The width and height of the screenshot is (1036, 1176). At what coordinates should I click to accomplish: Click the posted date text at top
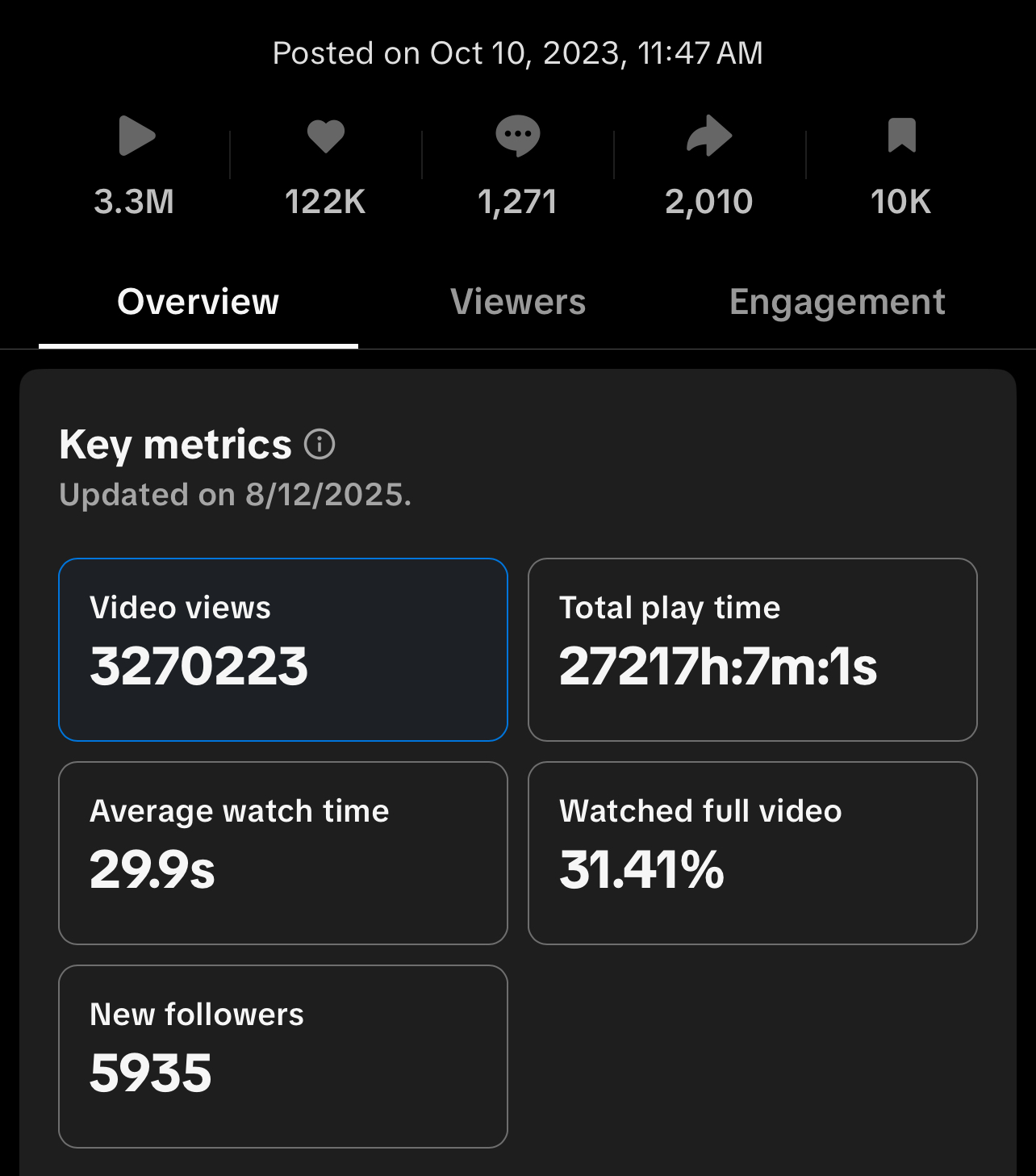point(518,53)
